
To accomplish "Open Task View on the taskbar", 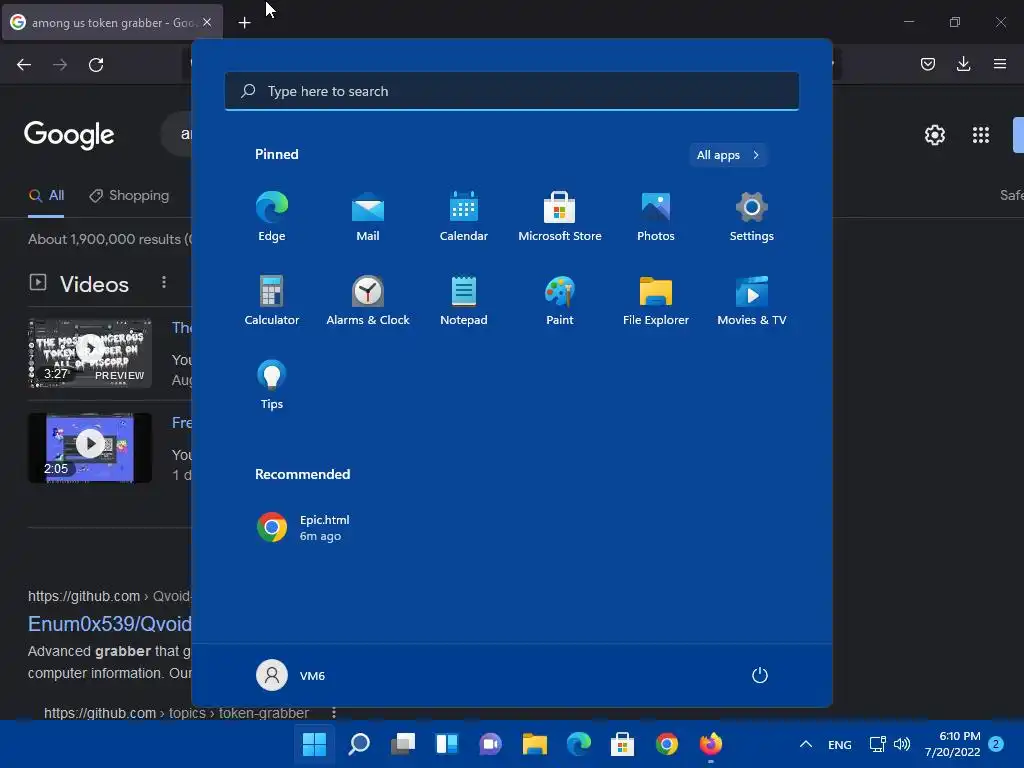I will pos(403,744).
